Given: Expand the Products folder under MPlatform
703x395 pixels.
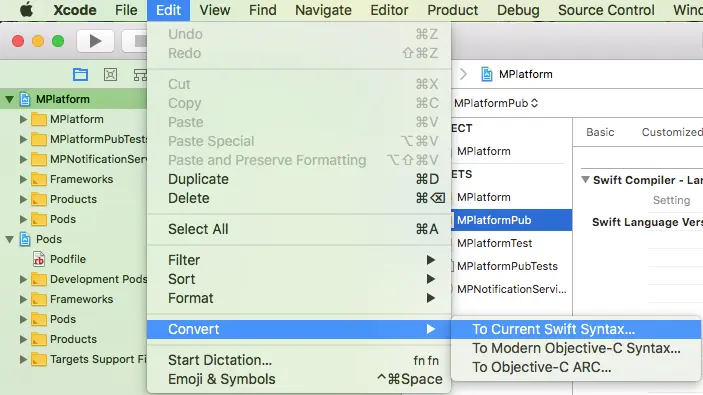Looking at the screenshot, I should (x=23, y=199).
